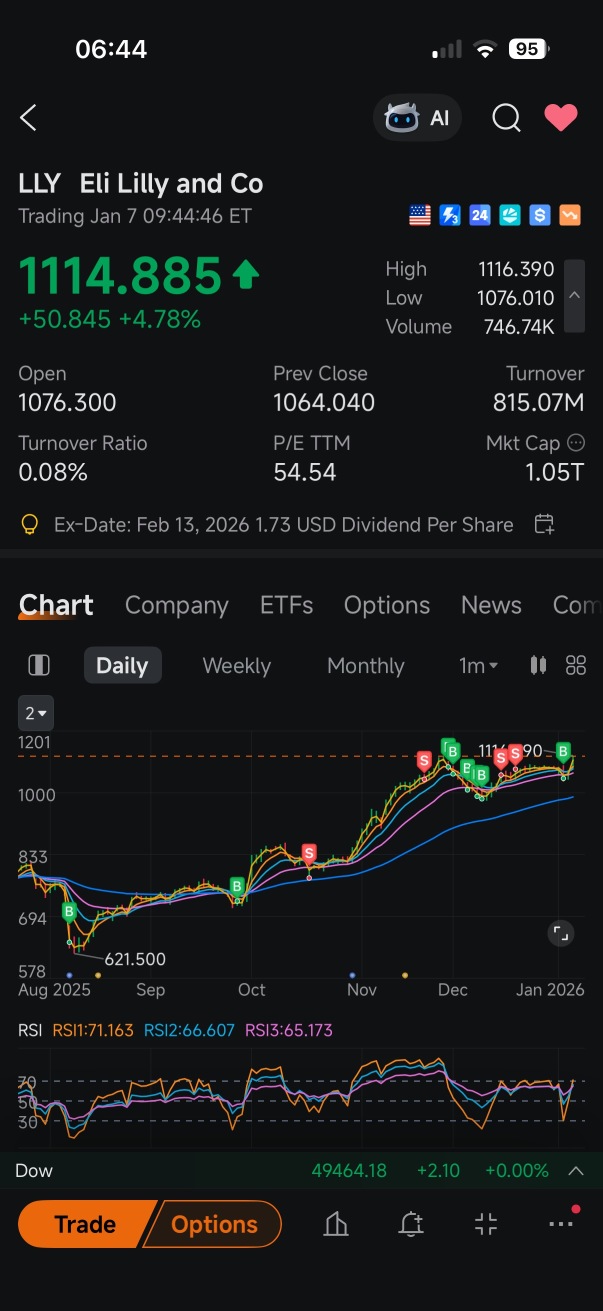Go back using the top-left arrow

[x=28, y=118]
